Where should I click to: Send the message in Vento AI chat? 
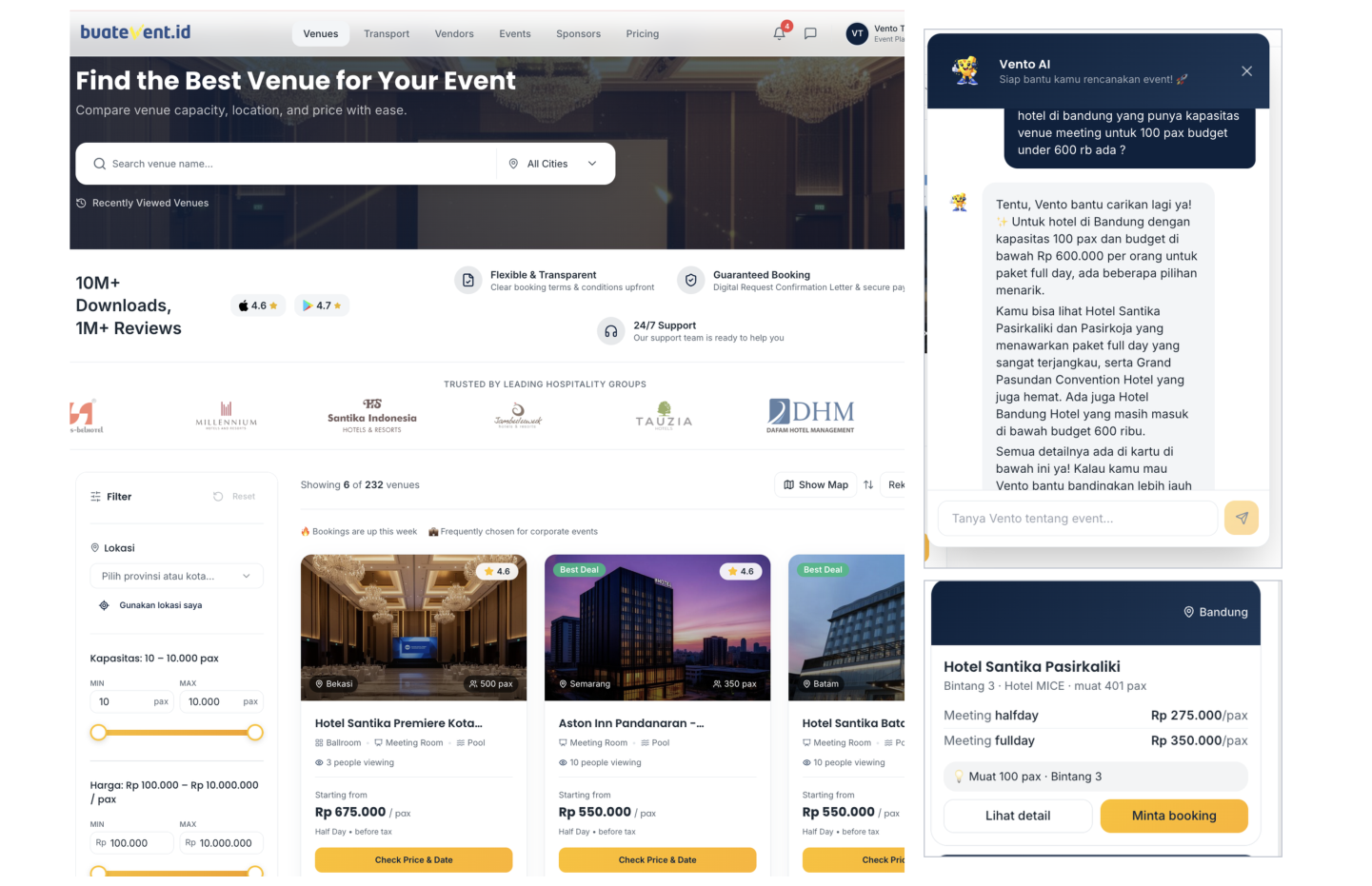pyautogui.click(x=1242, y=518)
